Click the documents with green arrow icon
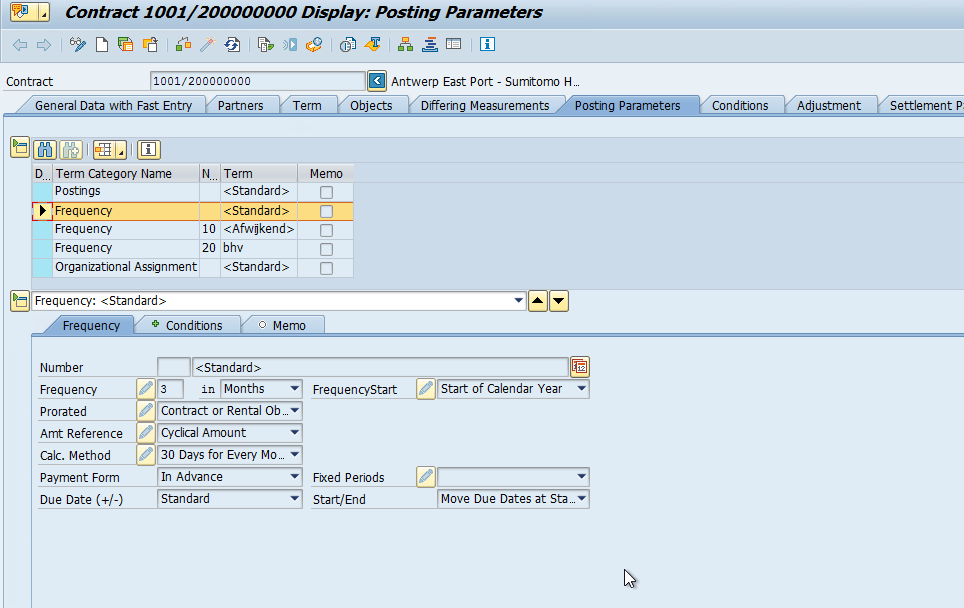Viewport: 964px width, 608px height. 265,44
